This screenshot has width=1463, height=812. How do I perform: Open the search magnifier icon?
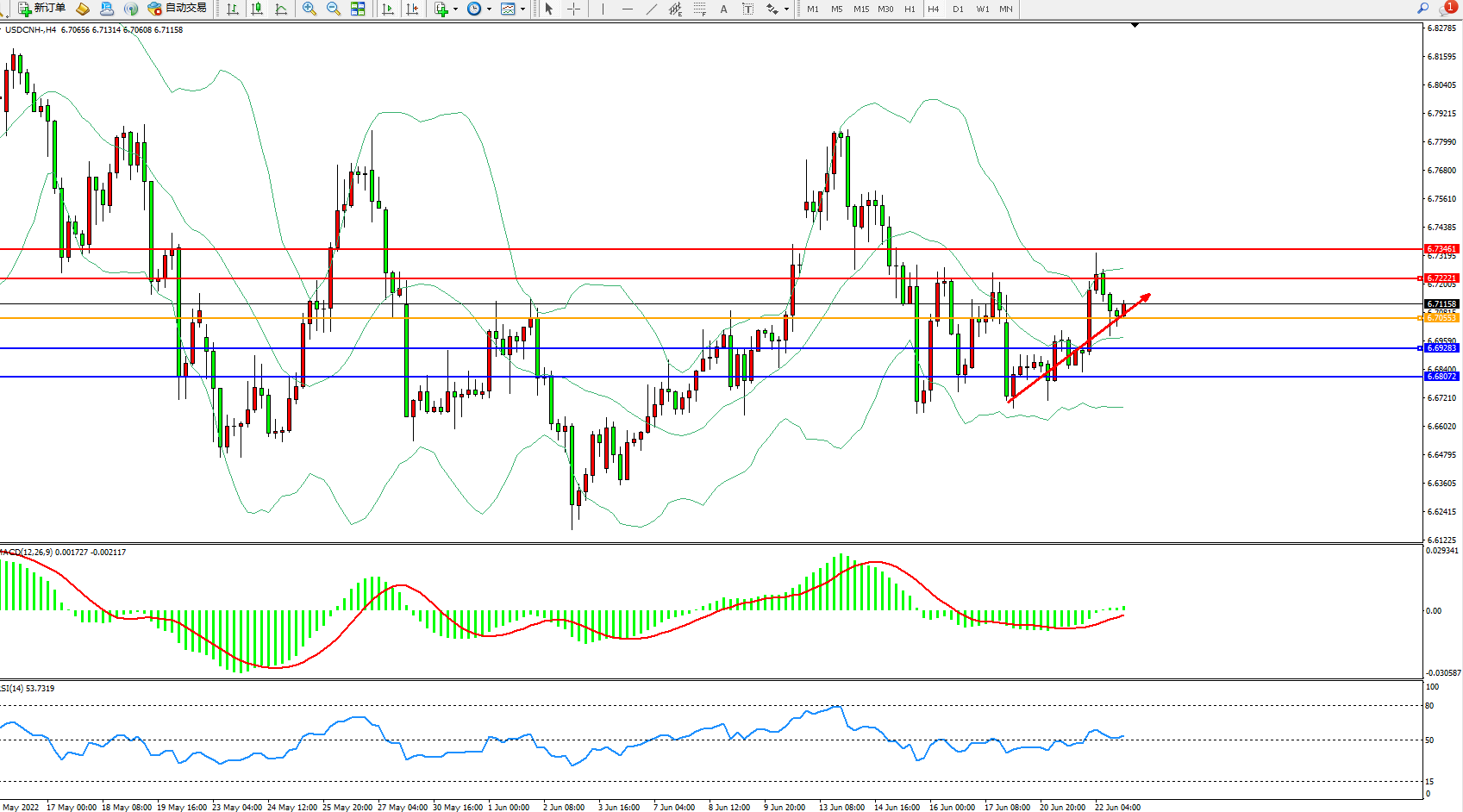click(x=1422, y=9)
